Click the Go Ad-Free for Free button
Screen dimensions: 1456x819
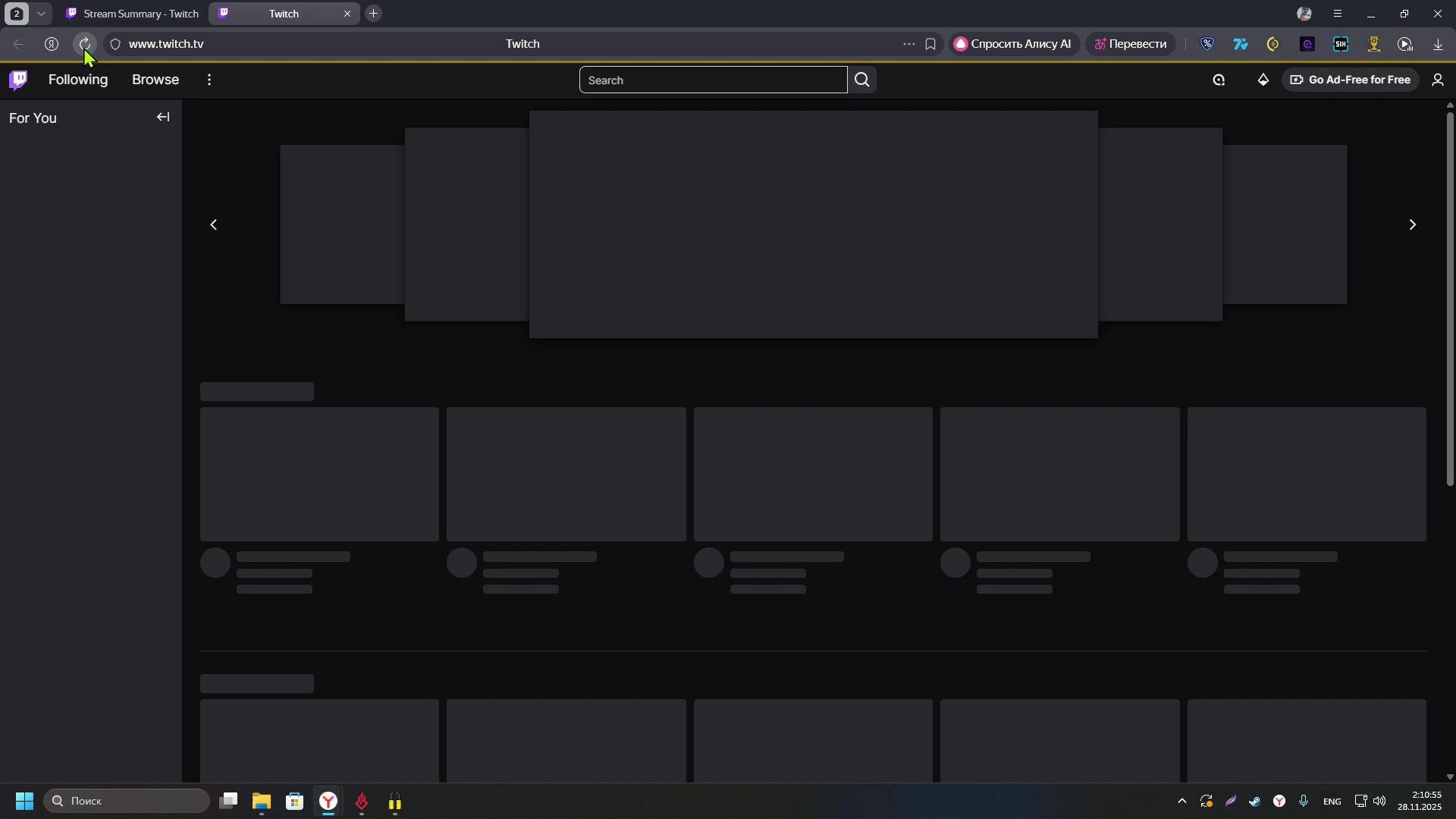[1351, 80]
